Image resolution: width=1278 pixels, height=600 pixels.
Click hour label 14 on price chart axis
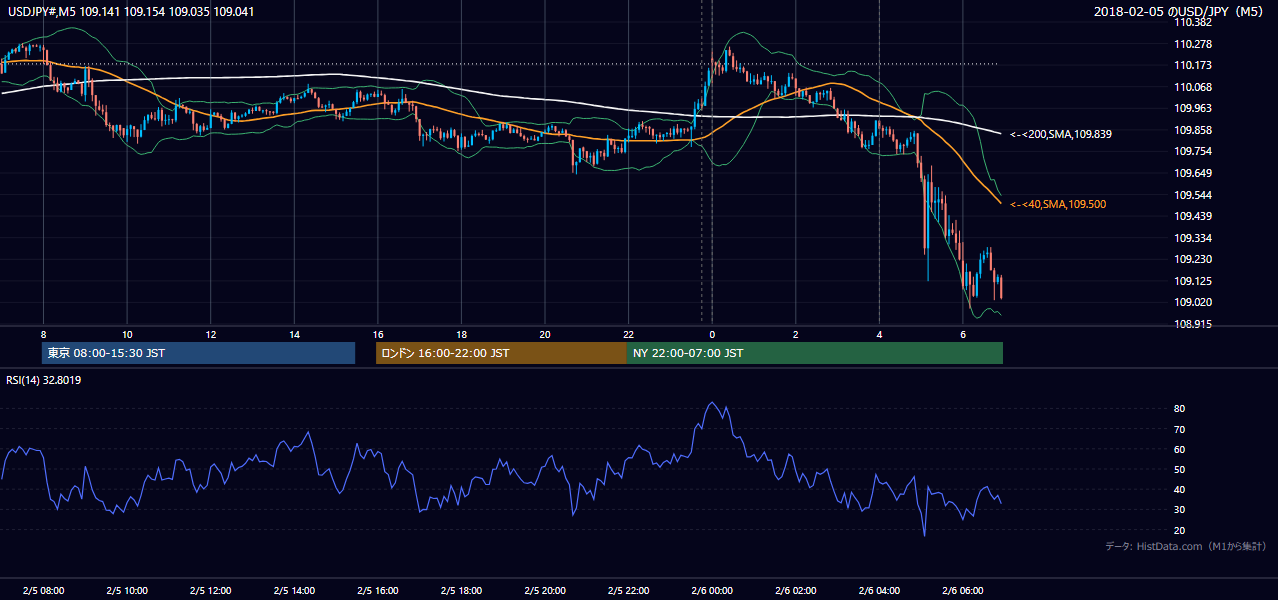294,334
